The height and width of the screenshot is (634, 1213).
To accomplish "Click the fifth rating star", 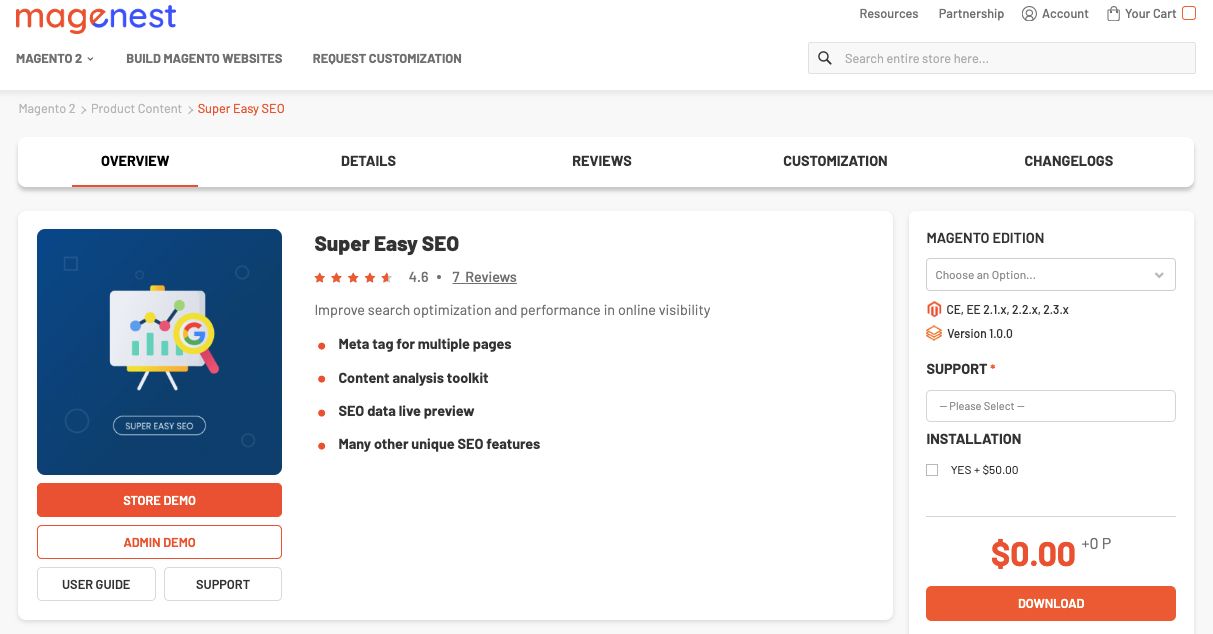I will coord(387,277).
